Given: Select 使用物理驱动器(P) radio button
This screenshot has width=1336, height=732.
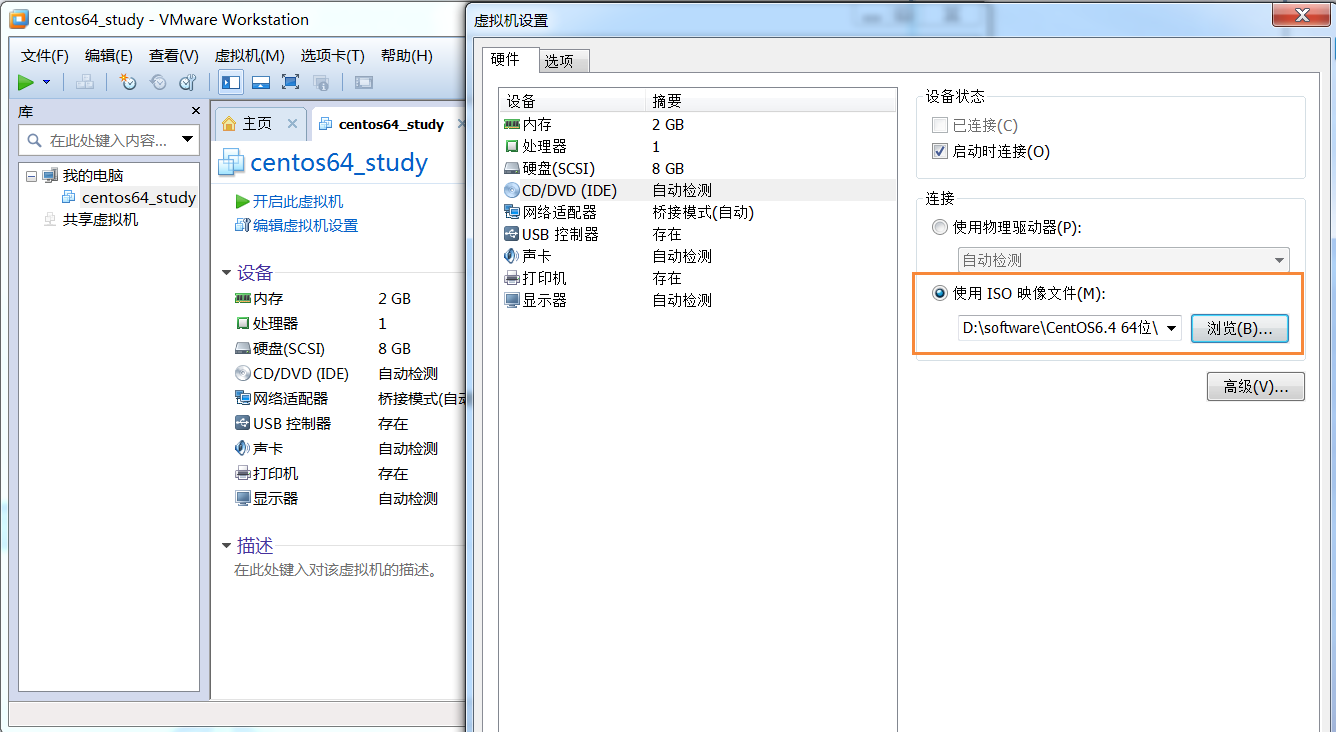Looking at the screenshot, I should point(939,227).
